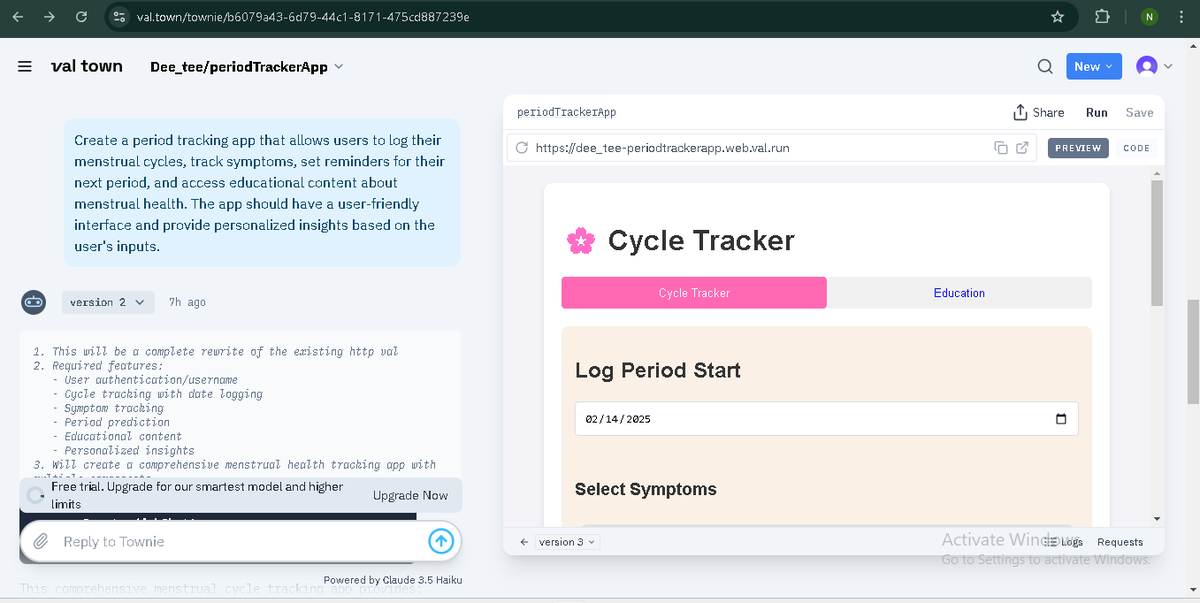
Task: Select the Education tab in preview
Action: pyautogui.click(x=959, y=293)
